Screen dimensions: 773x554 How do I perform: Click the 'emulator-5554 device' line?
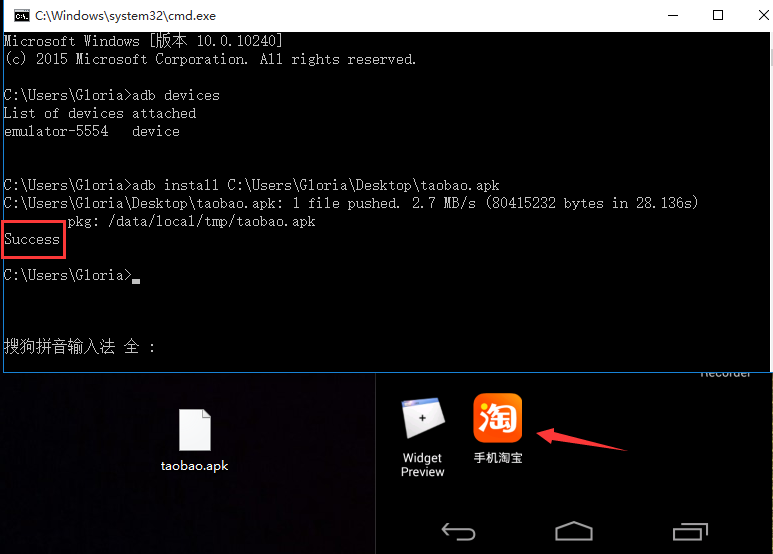pyautogui.click(x=92, y=131)
